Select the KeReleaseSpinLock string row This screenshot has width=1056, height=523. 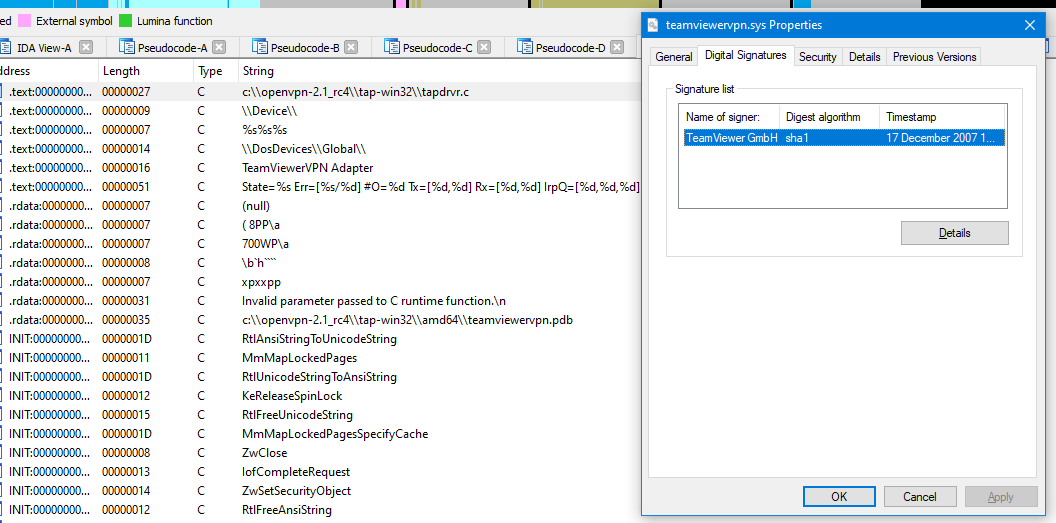coord(320,395)
